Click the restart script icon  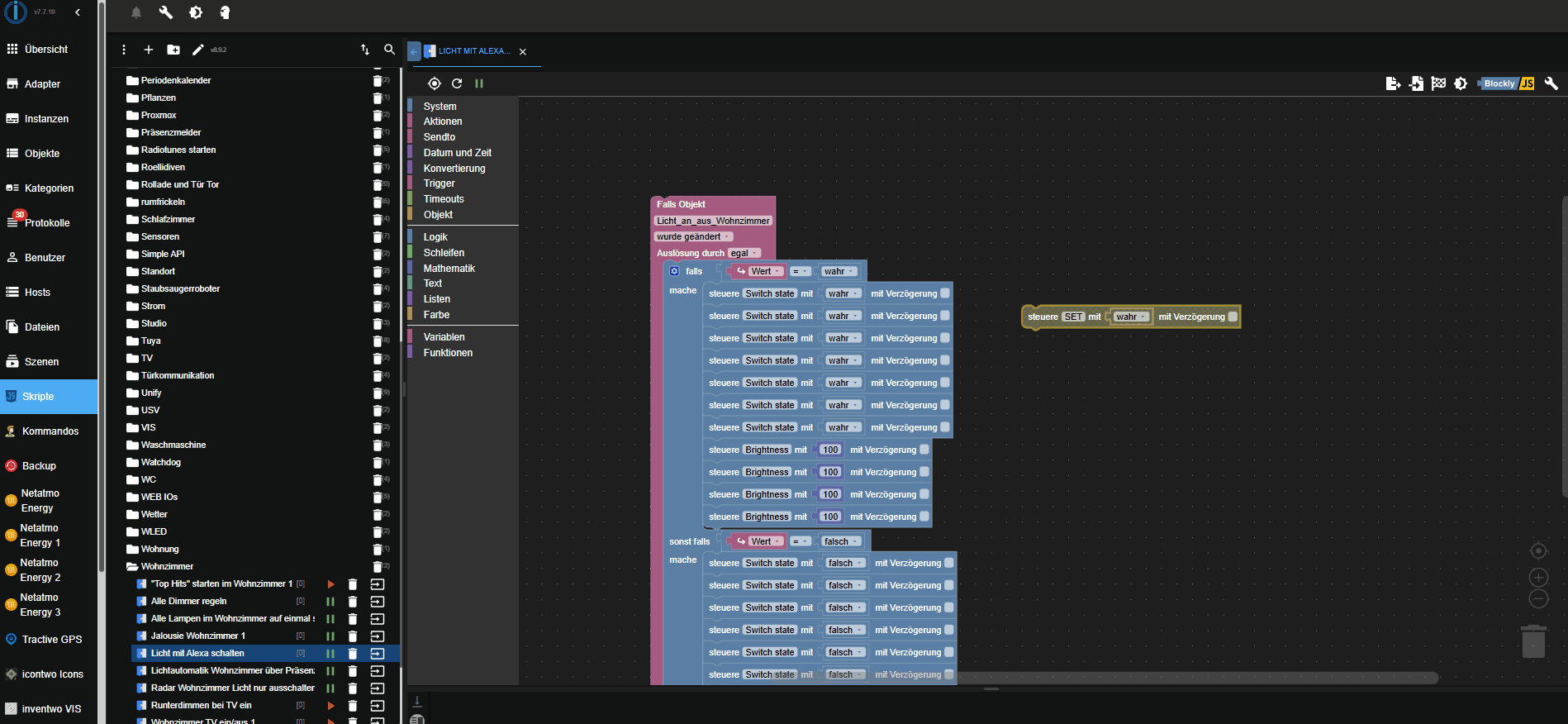[x=457, y=83]
